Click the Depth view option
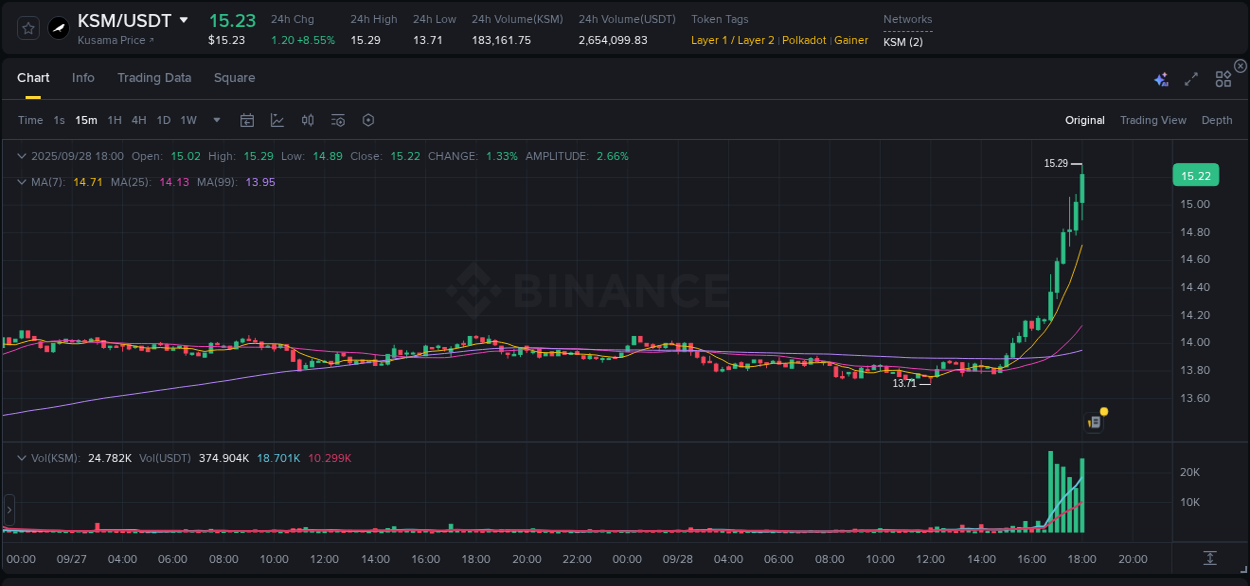1250x586 pixels. click(x=1217, y=119)
